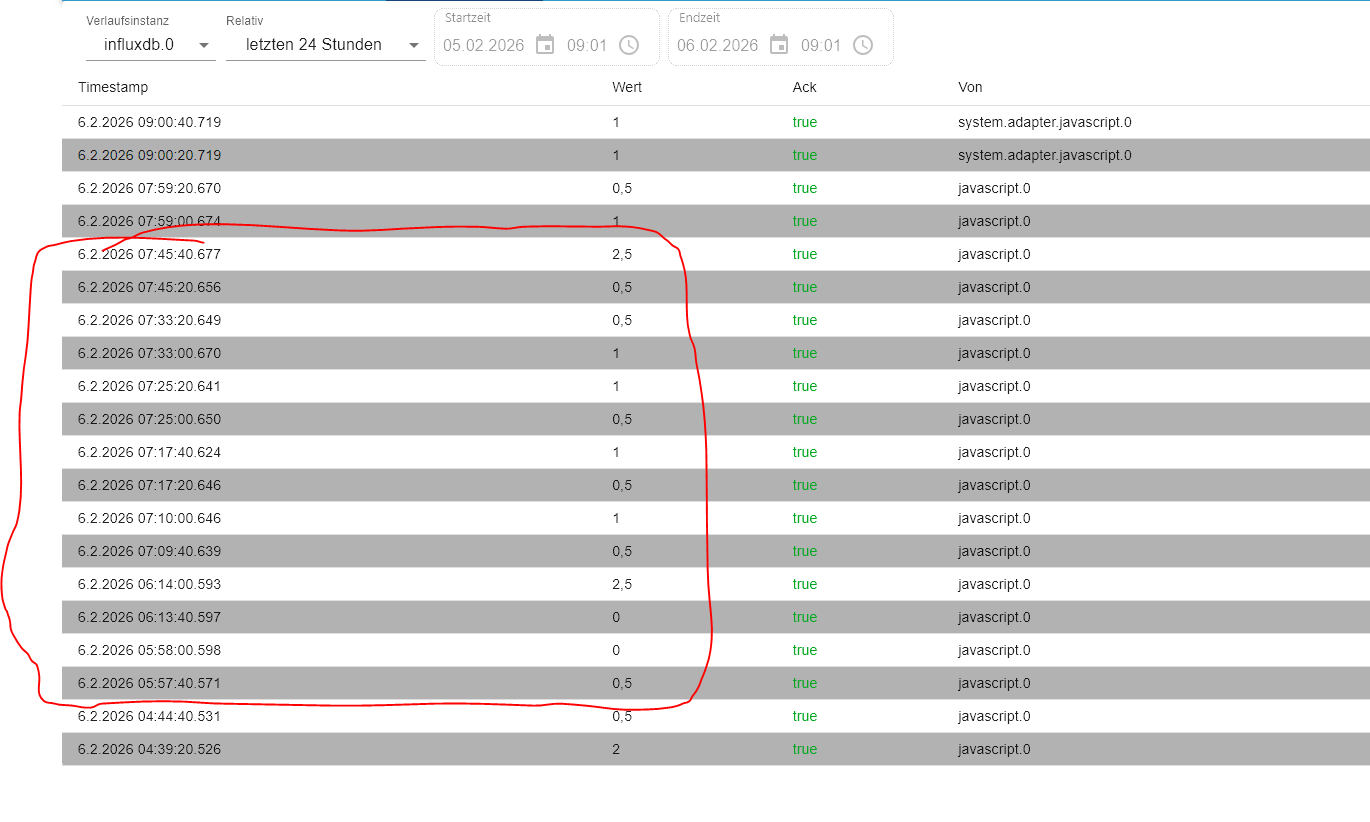Click javascript.0 in the 05:58:00.598 row

pos(994,650)
